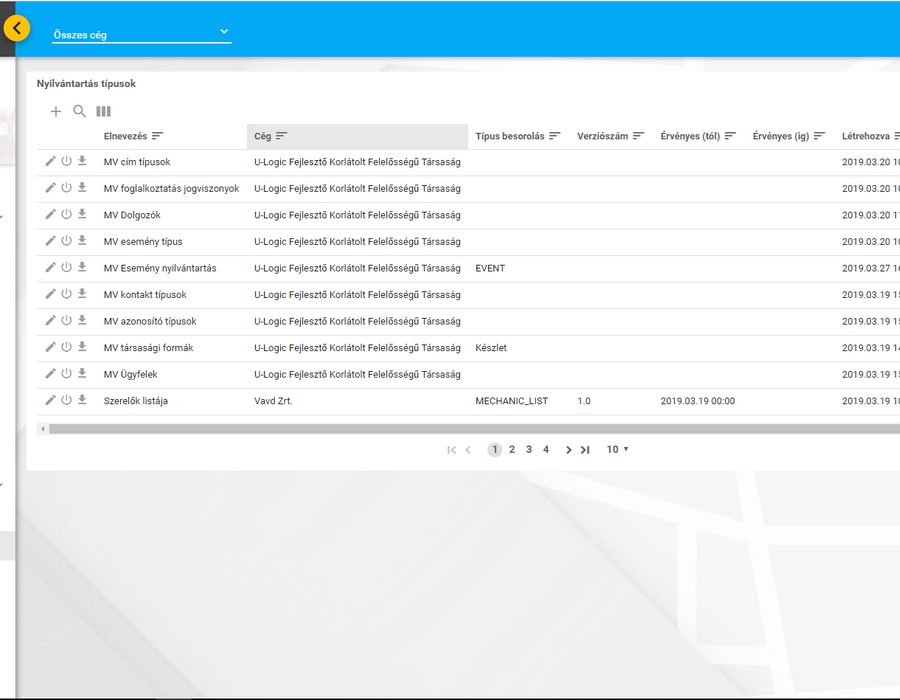This screenshot has width=900, height=700.
Task: Open the Összes cég company dropdown
Action: 141,34
